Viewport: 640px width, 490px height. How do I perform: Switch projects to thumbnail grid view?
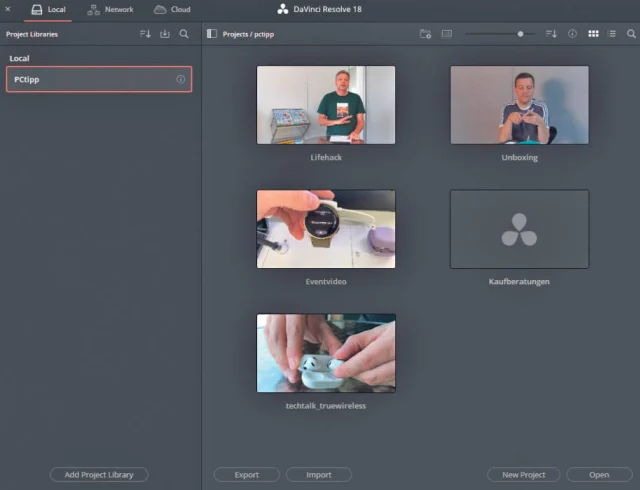[593, 34]
